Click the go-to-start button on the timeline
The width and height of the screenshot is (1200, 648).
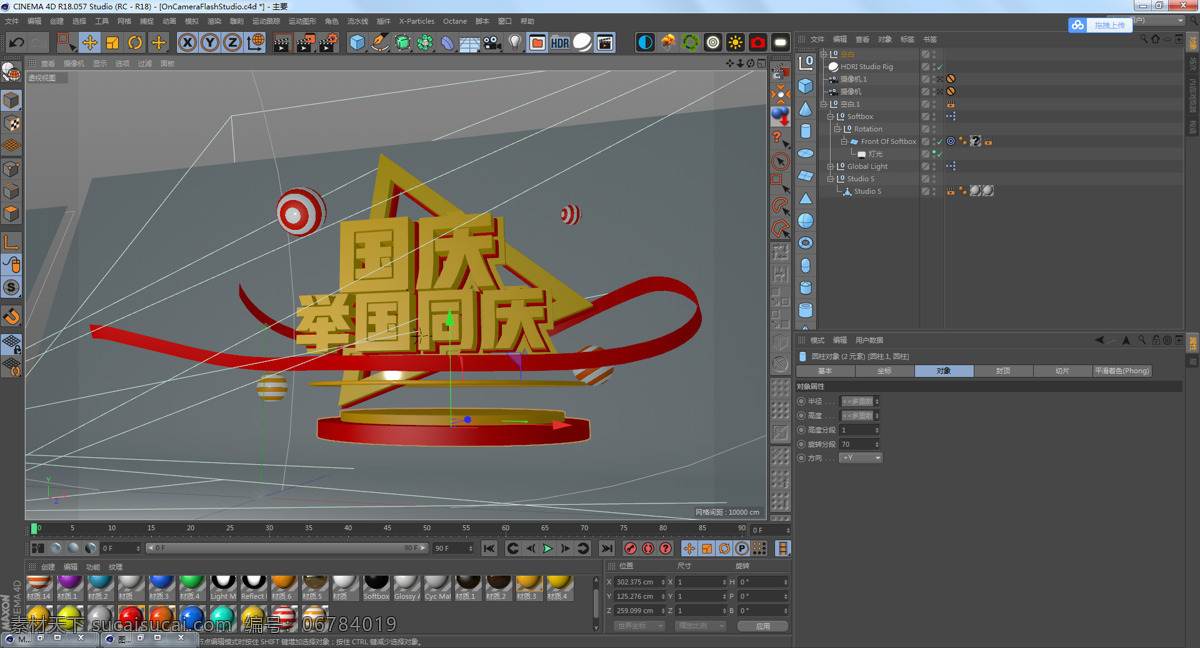click(489, 548)
